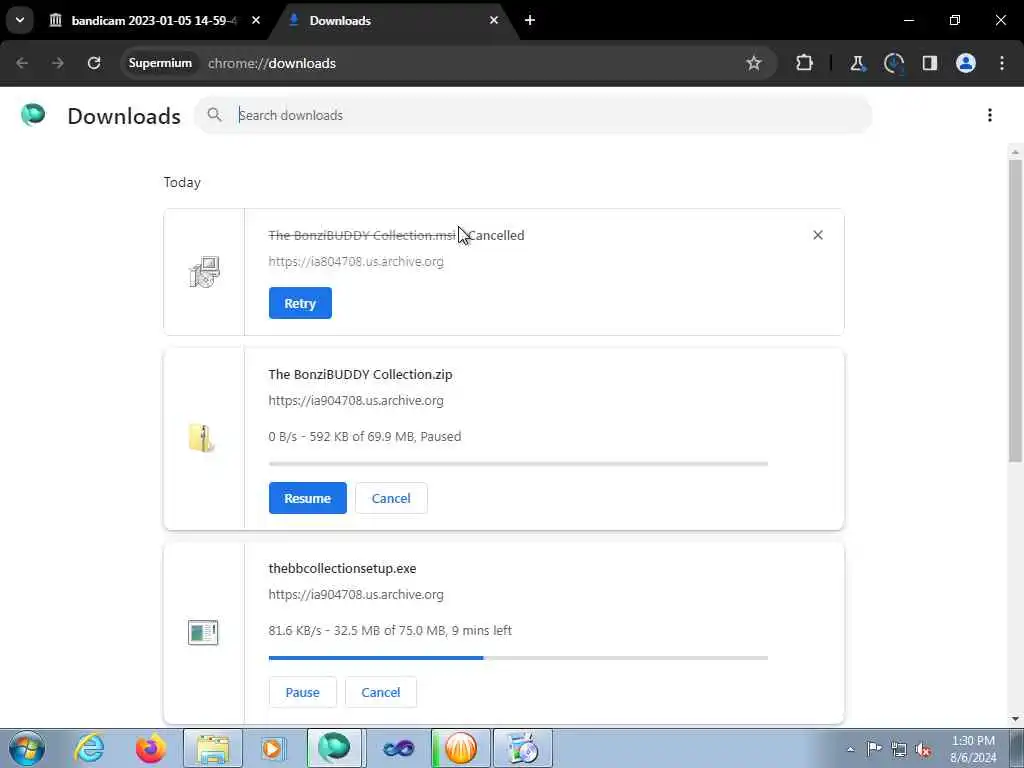Viewport: 1024px width, 768px height.
Task: Open Windows Media Player taskbar icon
Action: pyautogui.click(x=273, y=748)
